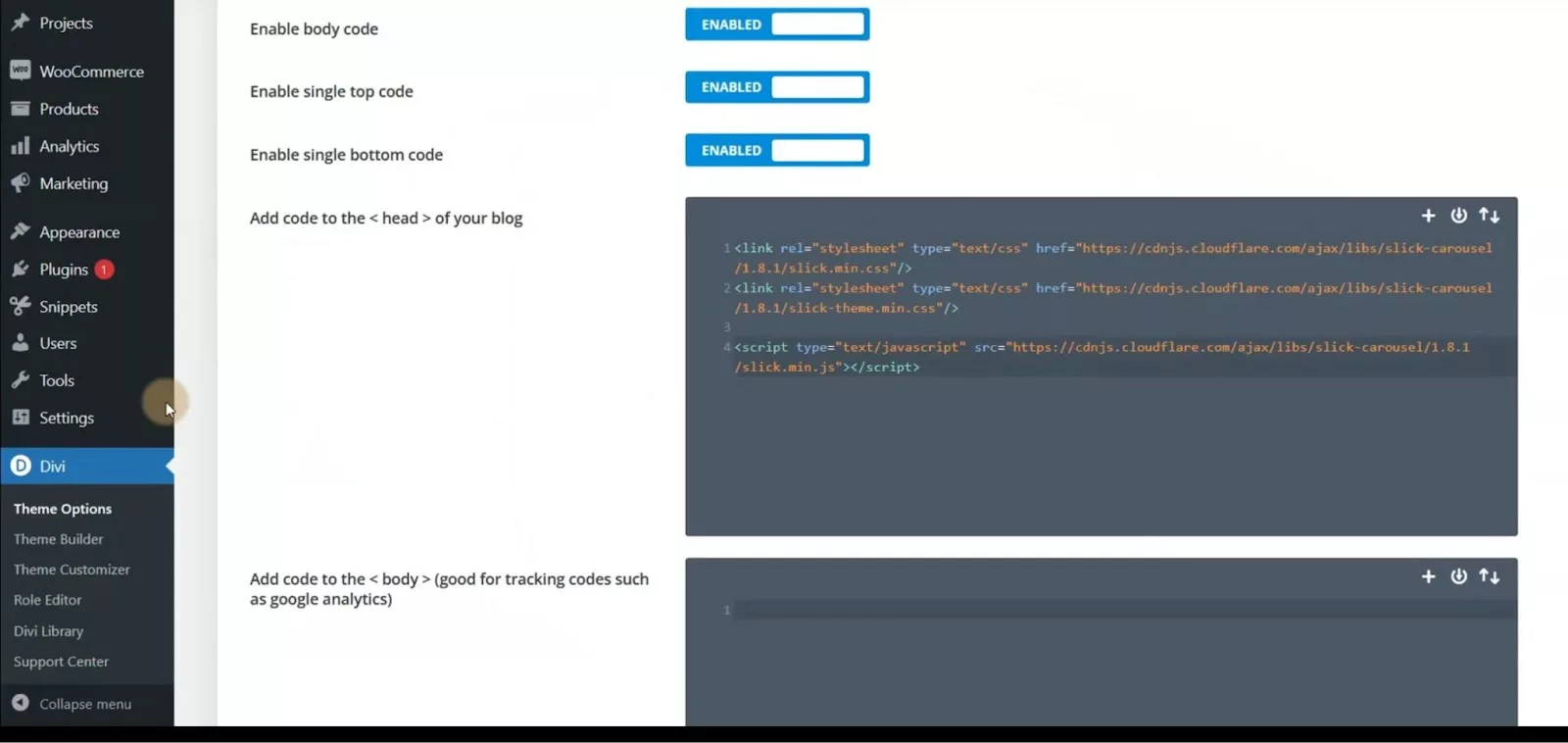Open Theme Builder under Divi

[x=58, y=539]
